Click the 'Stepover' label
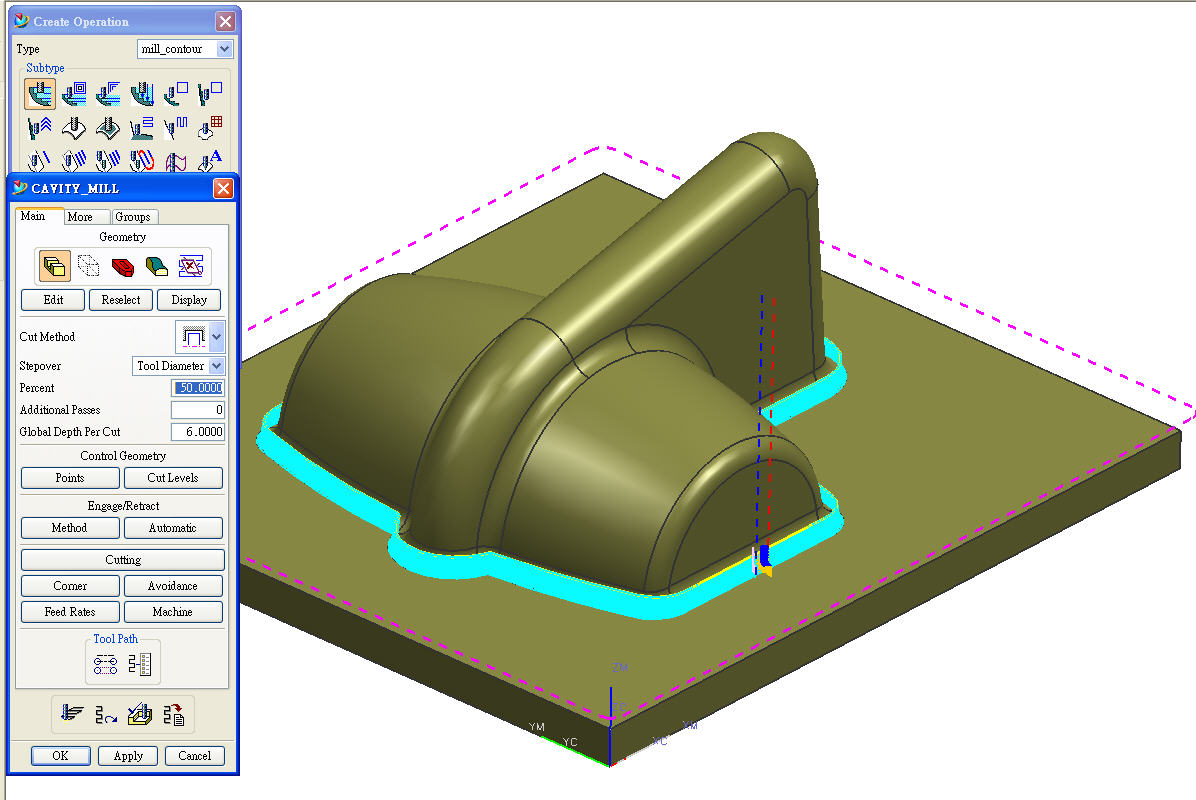Screen dimensions: 1196x800 (x=40, y=366)
